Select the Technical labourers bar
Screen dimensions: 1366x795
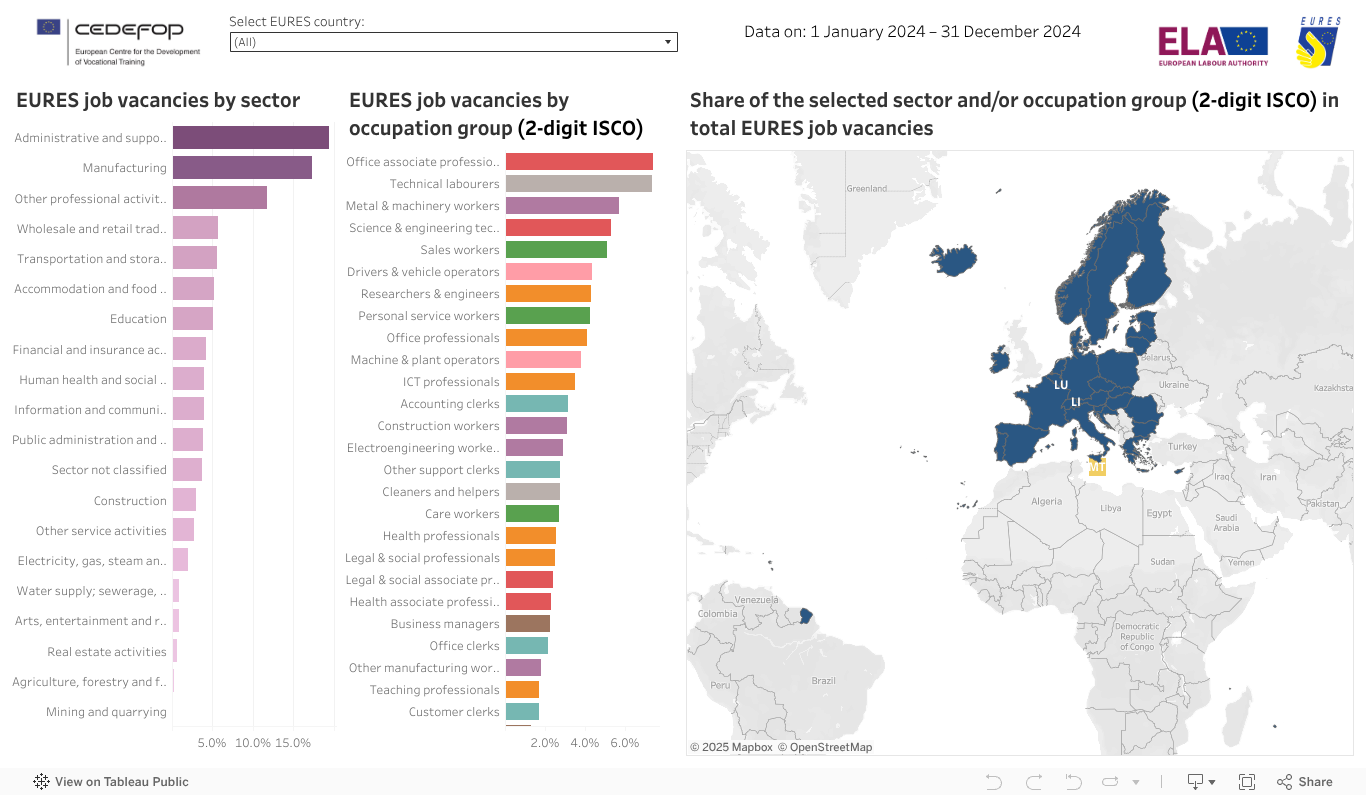point(578,184)
